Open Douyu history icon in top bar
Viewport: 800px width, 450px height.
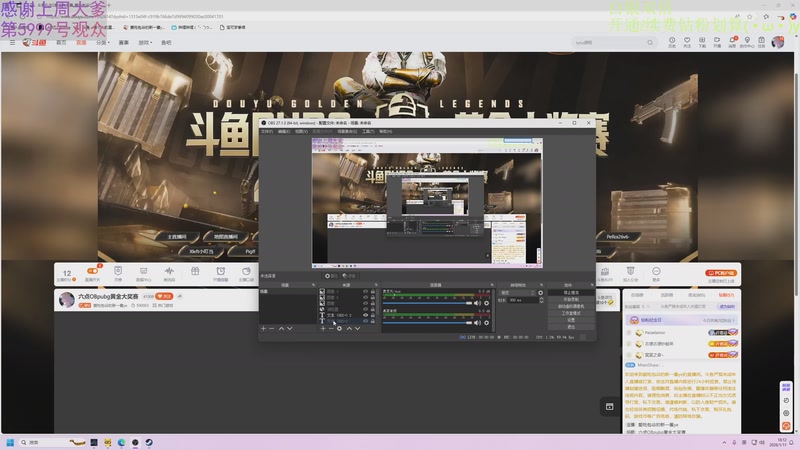[672, 41]
